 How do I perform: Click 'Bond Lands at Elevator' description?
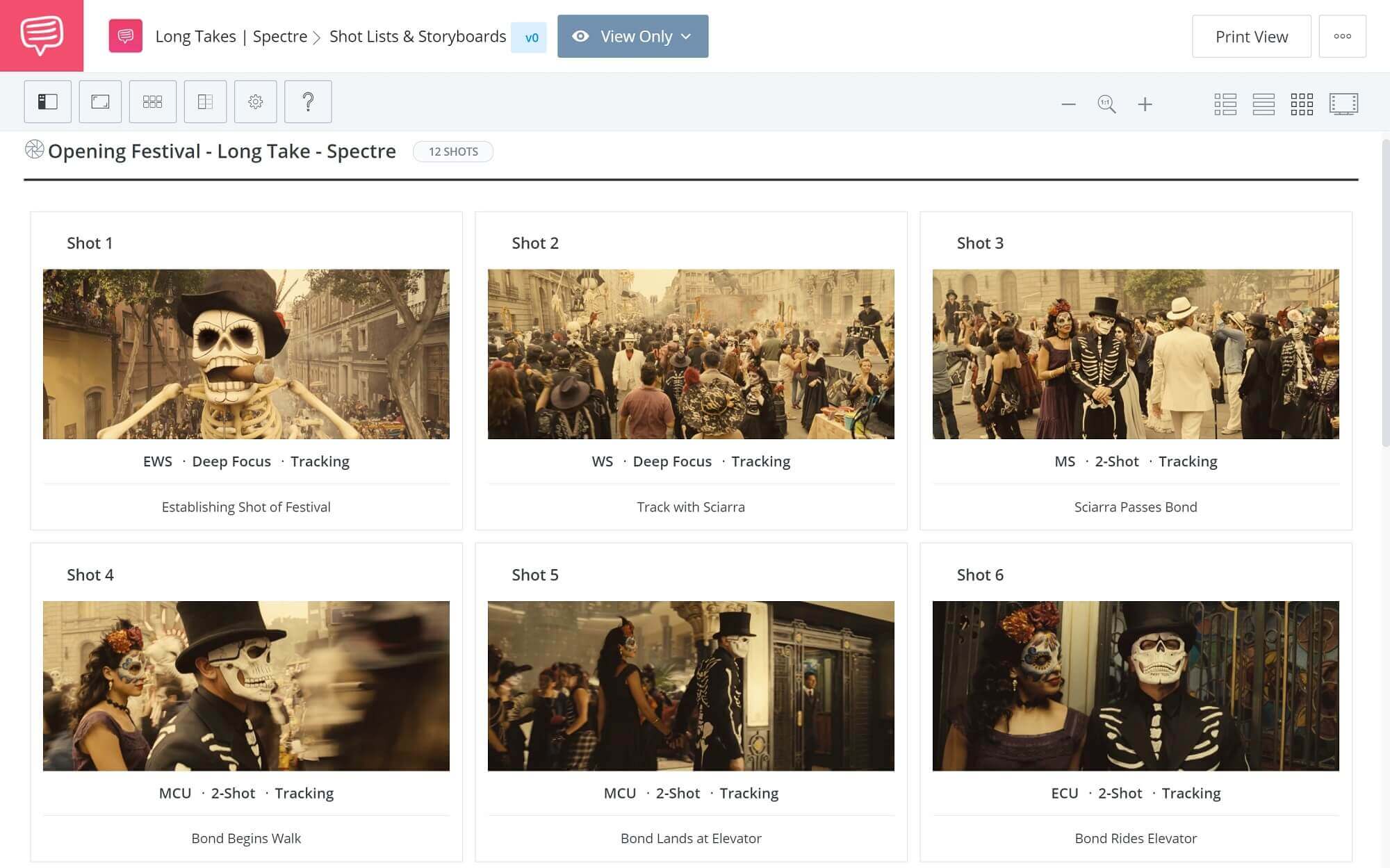[x=691, y=838]
